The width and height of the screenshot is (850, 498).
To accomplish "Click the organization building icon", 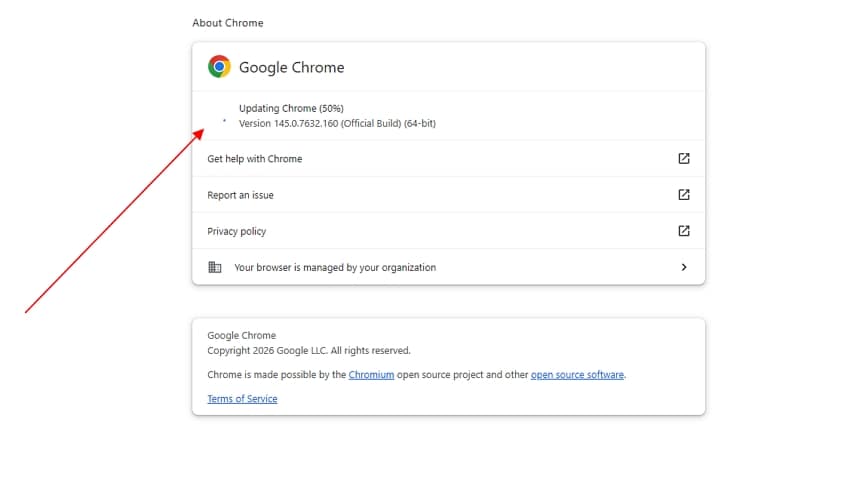I will 215,267.
